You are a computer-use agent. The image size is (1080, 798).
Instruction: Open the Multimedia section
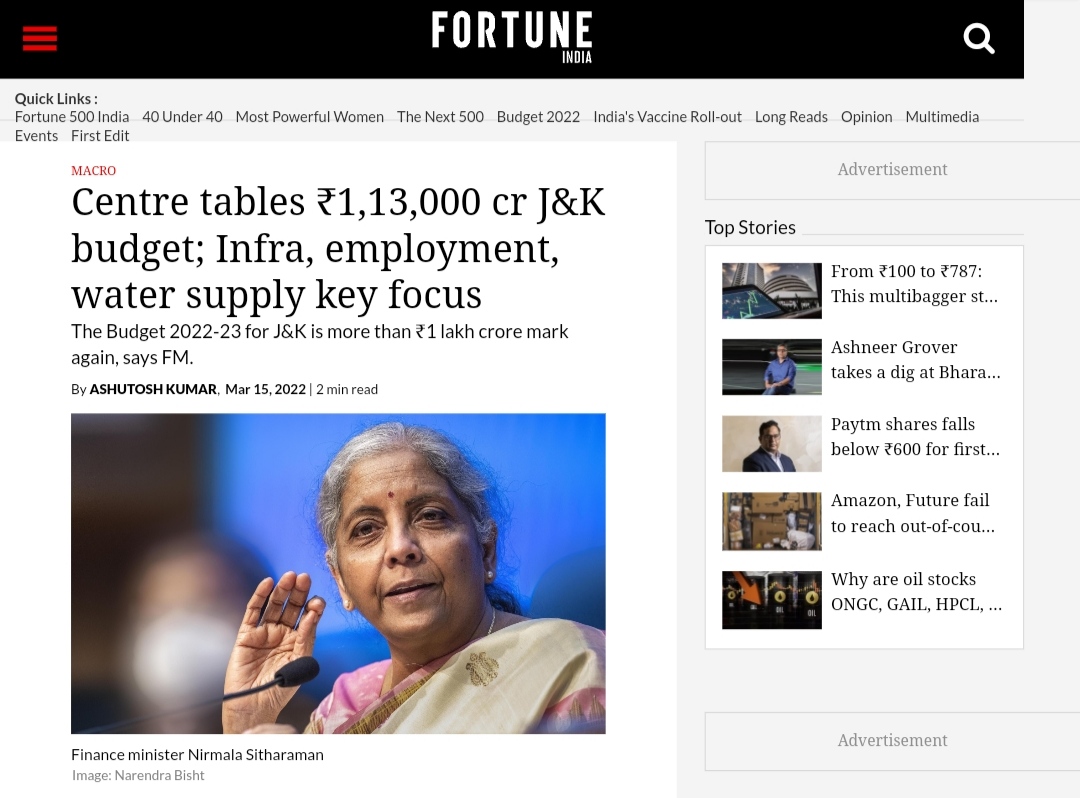[x=942, y=116]
